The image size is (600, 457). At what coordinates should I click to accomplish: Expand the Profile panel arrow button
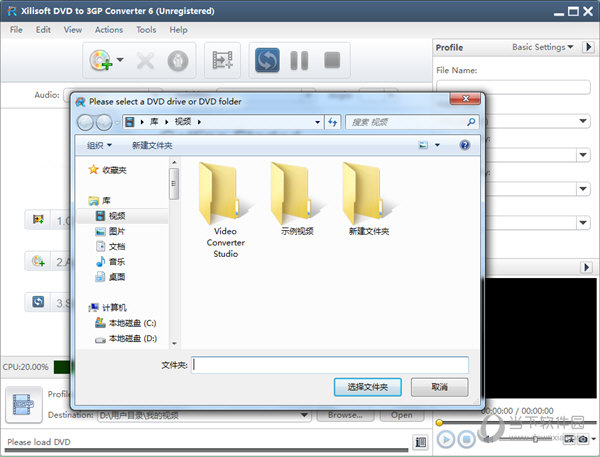[x=588, y=47]
